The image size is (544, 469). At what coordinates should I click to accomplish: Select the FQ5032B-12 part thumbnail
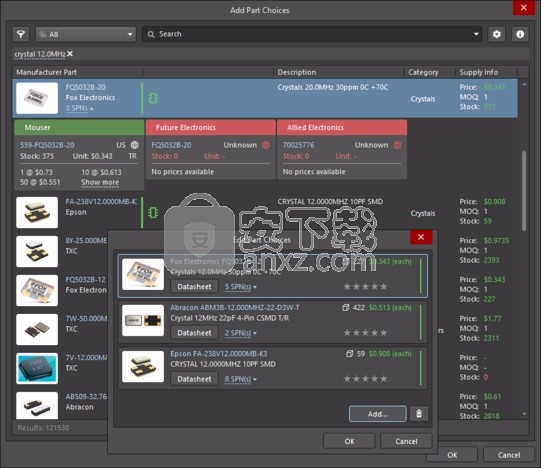point(37,290)
